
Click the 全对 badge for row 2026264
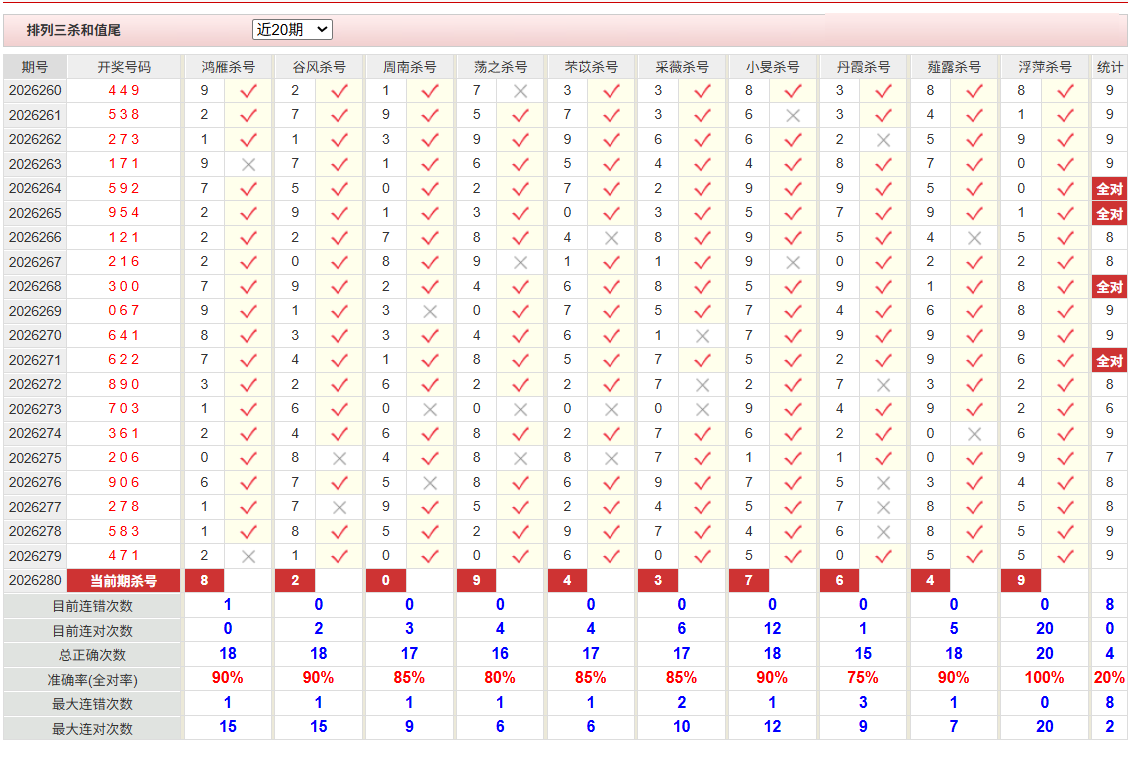1109,189
